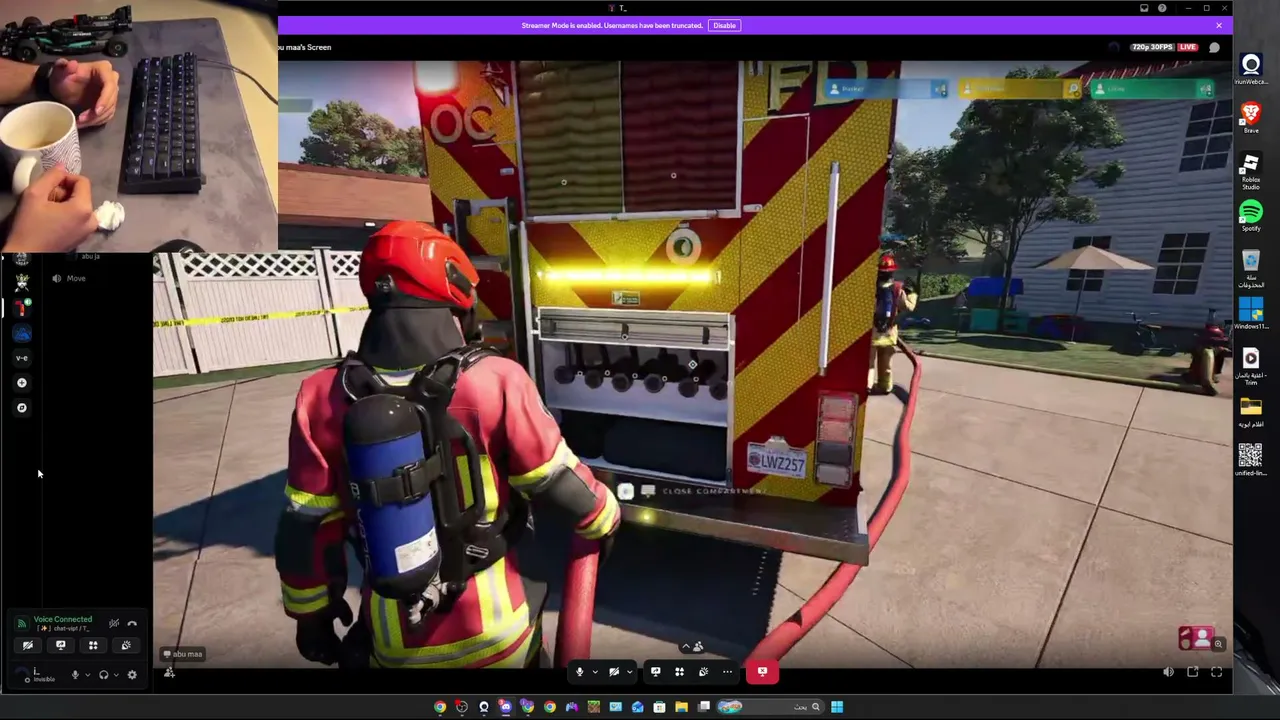Open the soundboard in the stream control bar

click(x=703, y=672)
